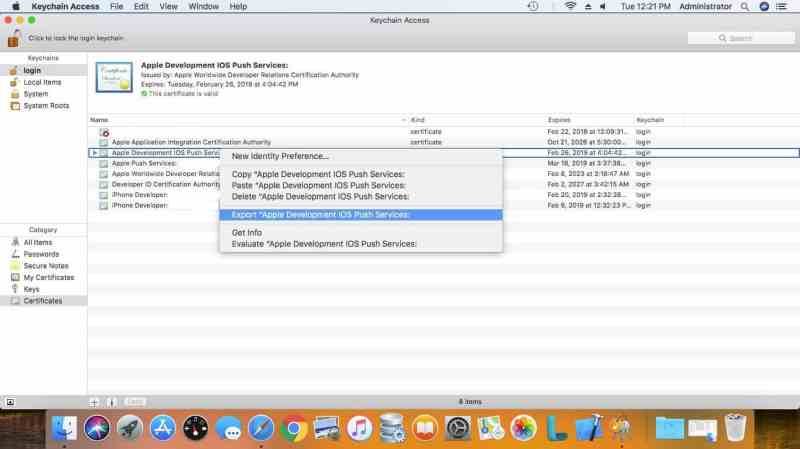Select the Local Items keychain
The image size is (800, 449).
(43, 82)
